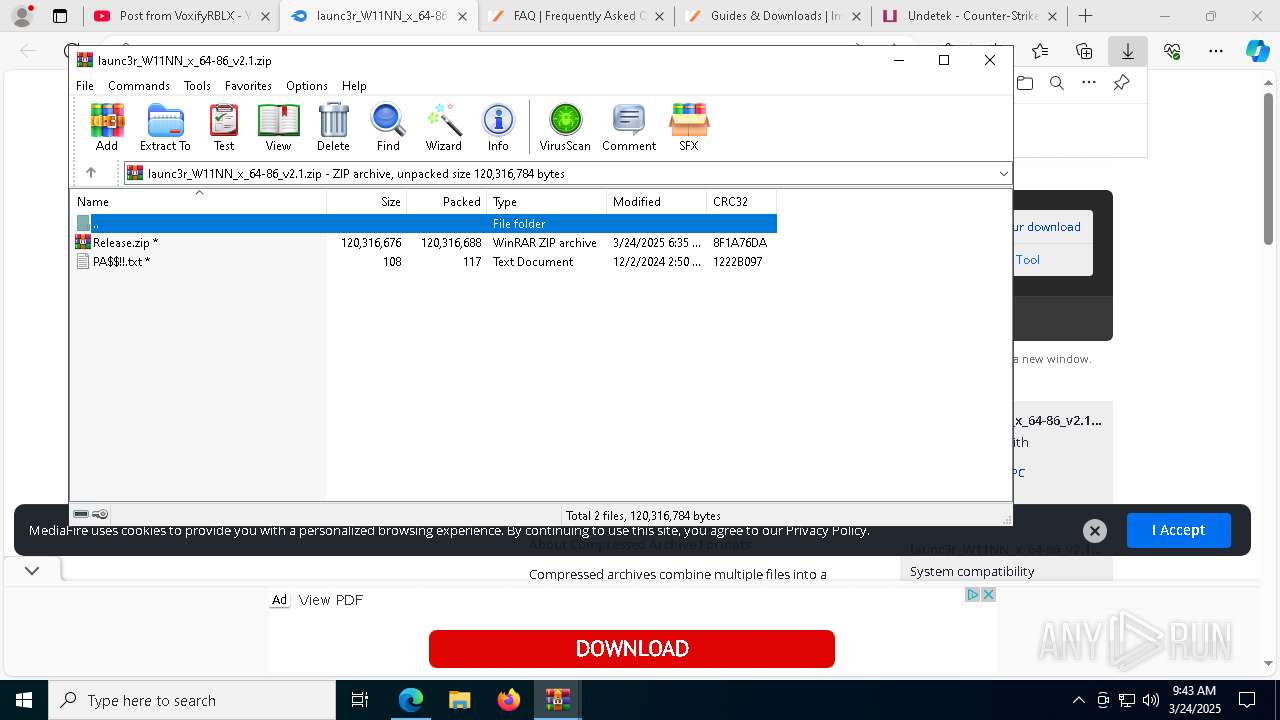This screenshot has width=1280, height=720.
Task: Start VirusScan on the archive
Action: point(565,127)
